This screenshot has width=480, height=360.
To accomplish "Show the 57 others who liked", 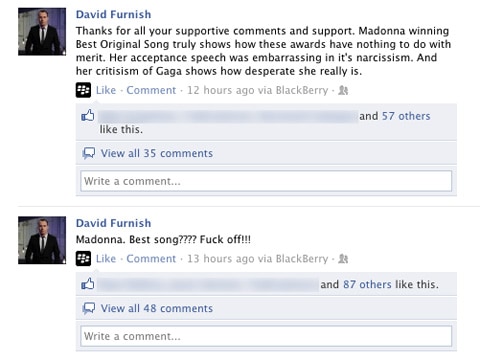I will coord(406,116).
